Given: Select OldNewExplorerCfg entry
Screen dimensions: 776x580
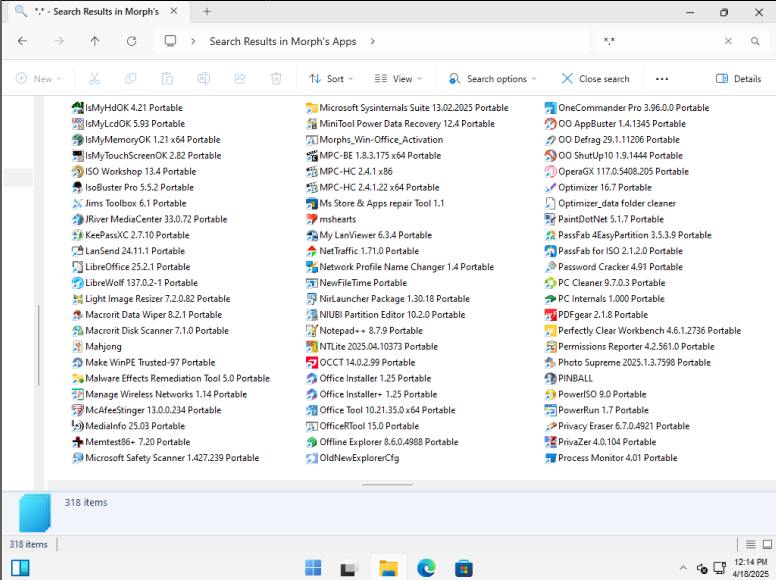Looking at the screenshot, I should pyautogui.click(x=352, y=458).
